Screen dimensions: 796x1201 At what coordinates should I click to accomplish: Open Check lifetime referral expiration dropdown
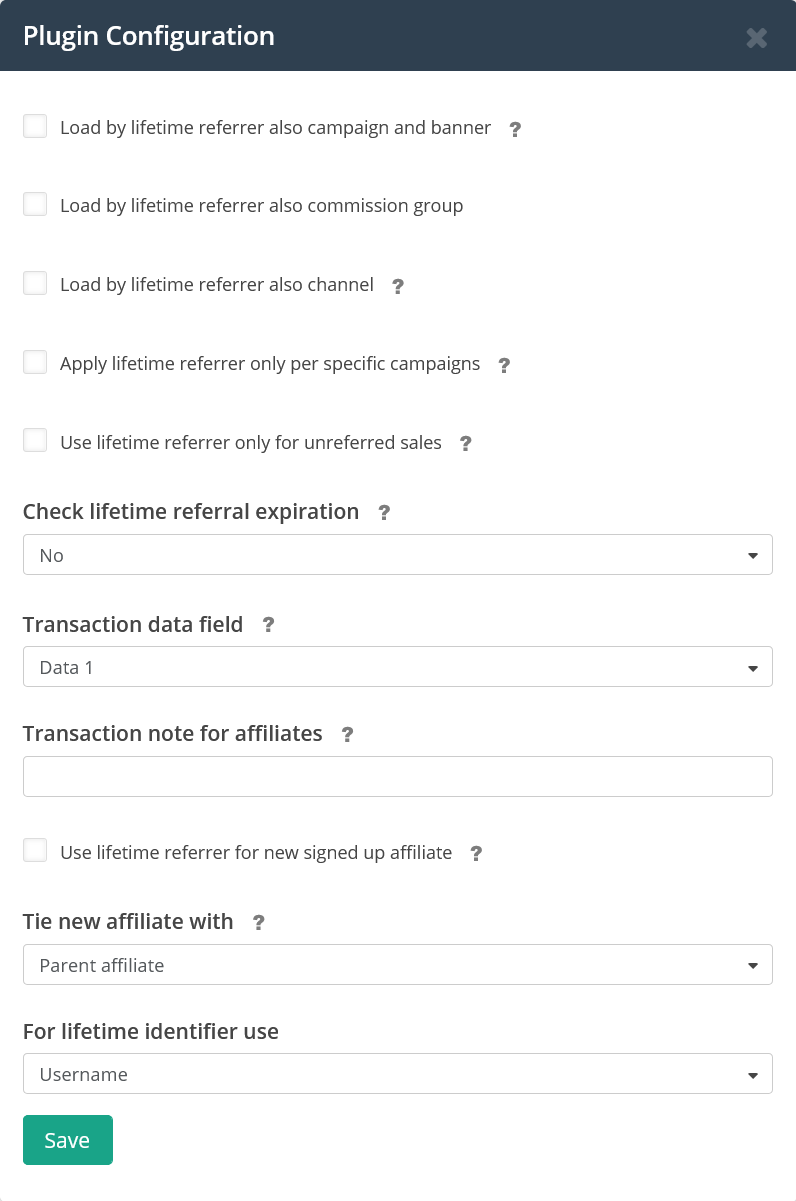coord(397,555)
